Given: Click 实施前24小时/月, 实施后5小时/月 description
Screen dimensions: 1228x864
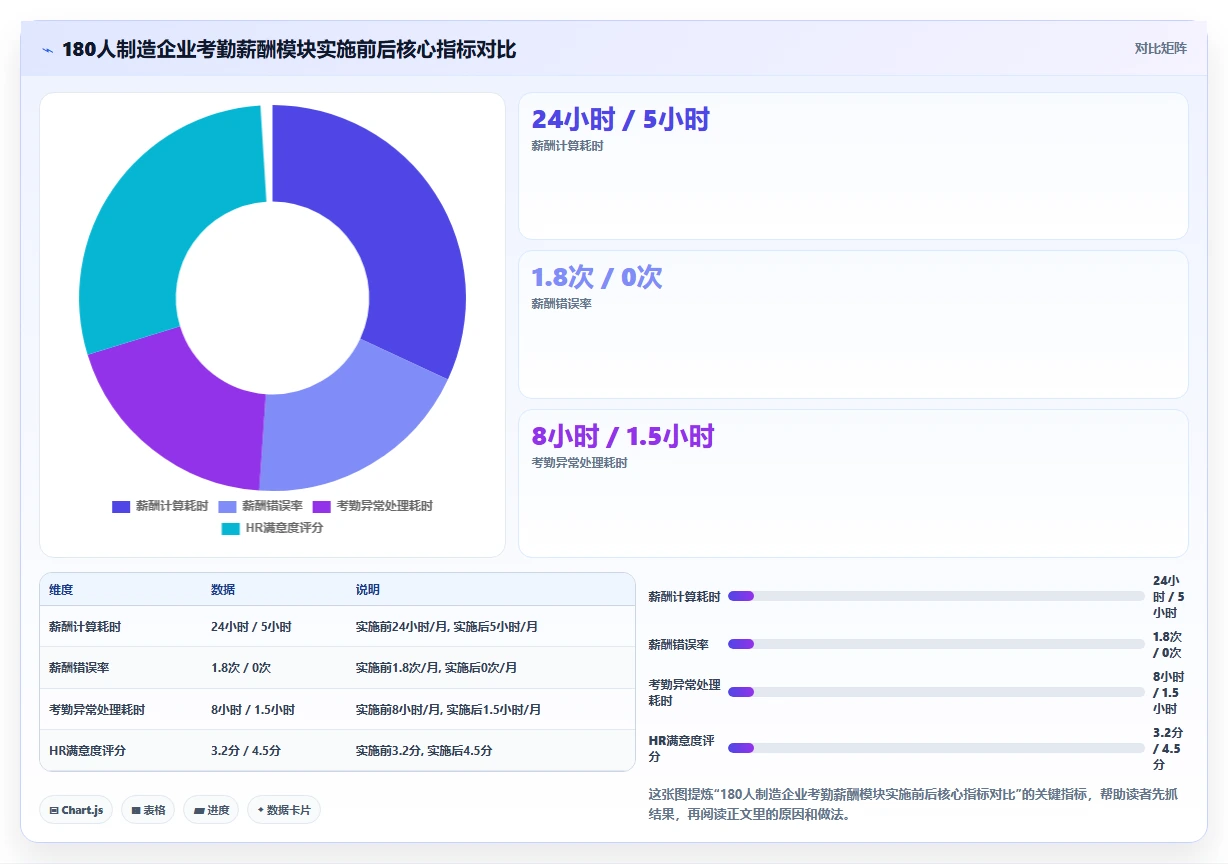Looking at the screenshot, I should [x=447, y=627].
